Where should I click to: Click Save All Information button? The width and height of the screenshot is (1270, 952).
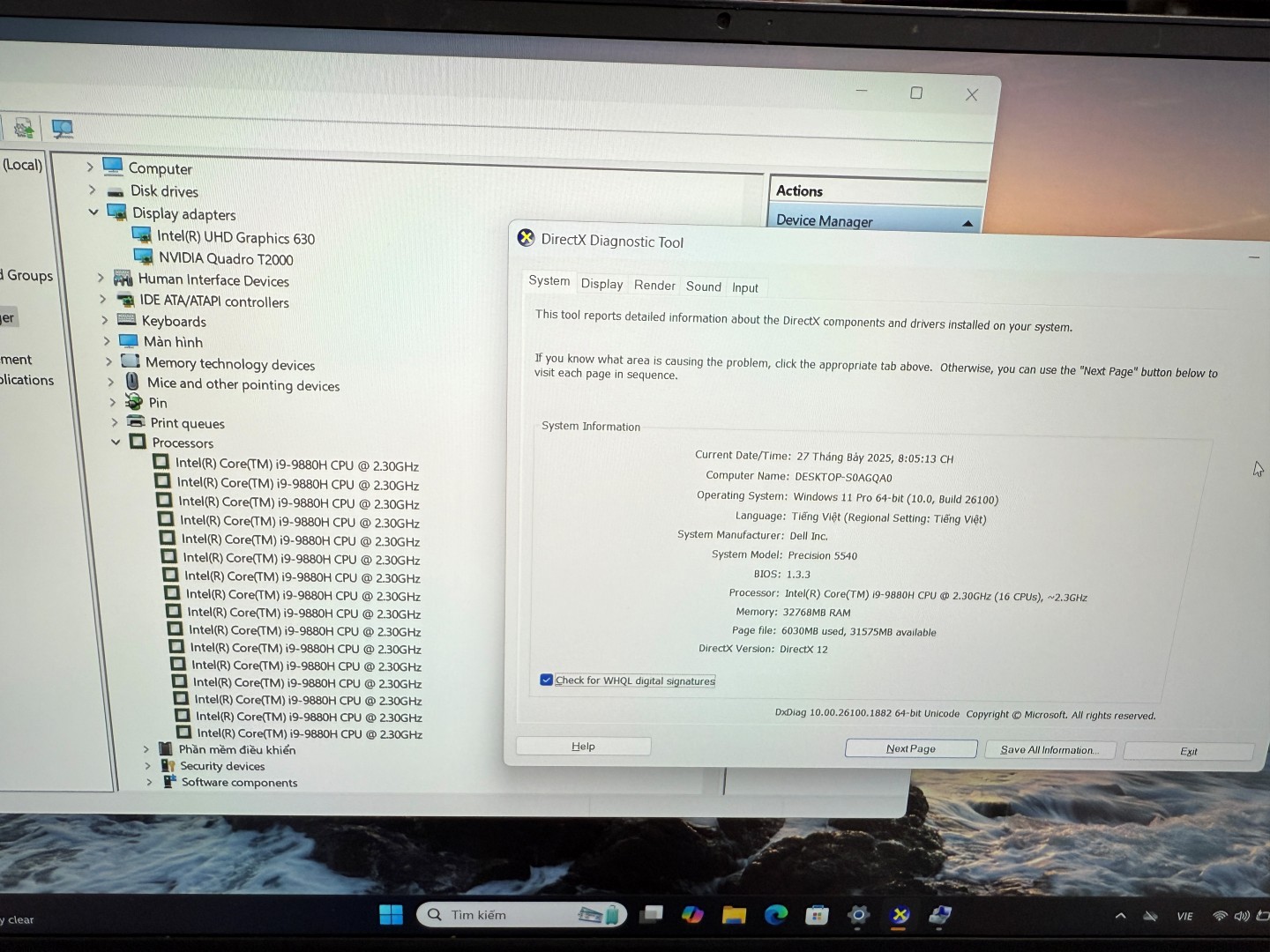(1049, 750)
